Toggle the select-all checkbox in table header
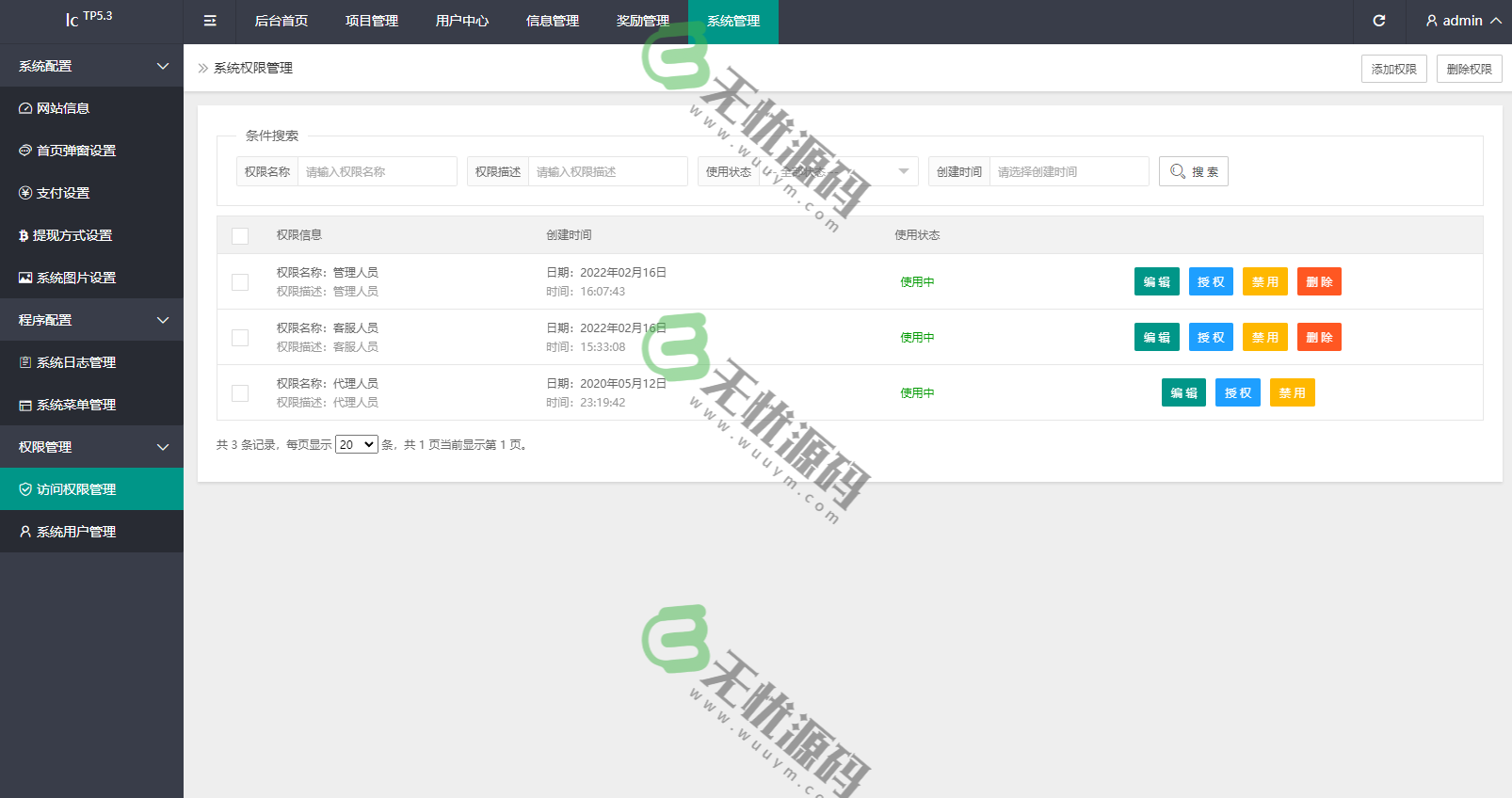Viewport: 1512px width, 798px height. tap(240, 236)
